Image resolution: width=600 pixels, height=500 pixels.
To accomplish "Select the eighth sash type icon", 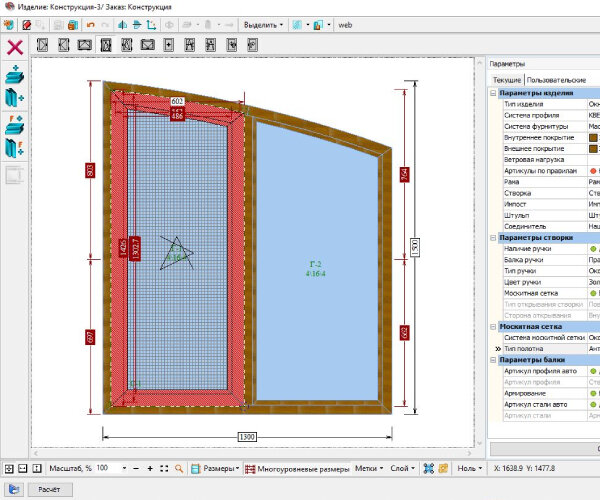I will [190, 45].
